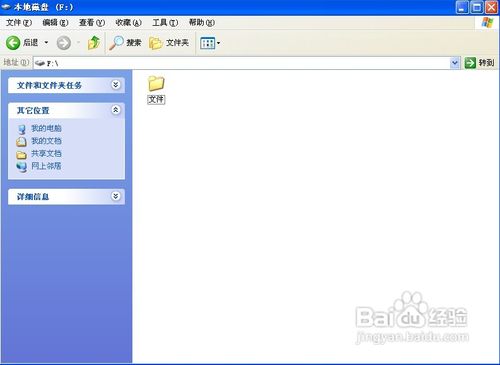Click the 搜索 text label in the toolbar

(x=134, y=43)
